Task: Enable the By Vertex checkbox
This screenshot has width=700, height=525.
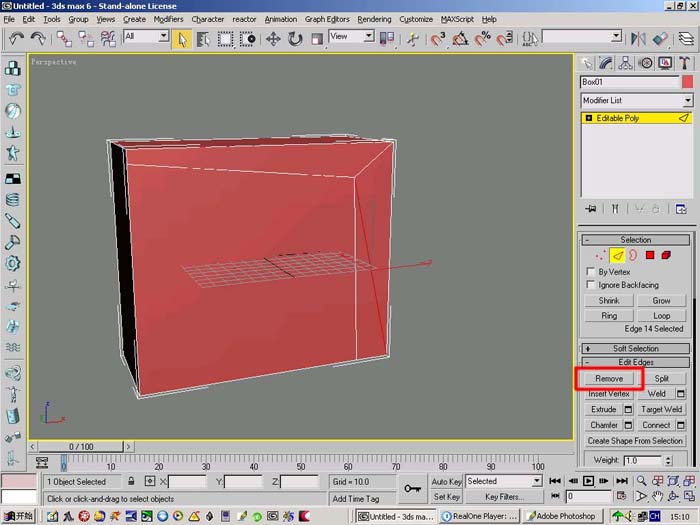Action: click(x=591, y=271)
